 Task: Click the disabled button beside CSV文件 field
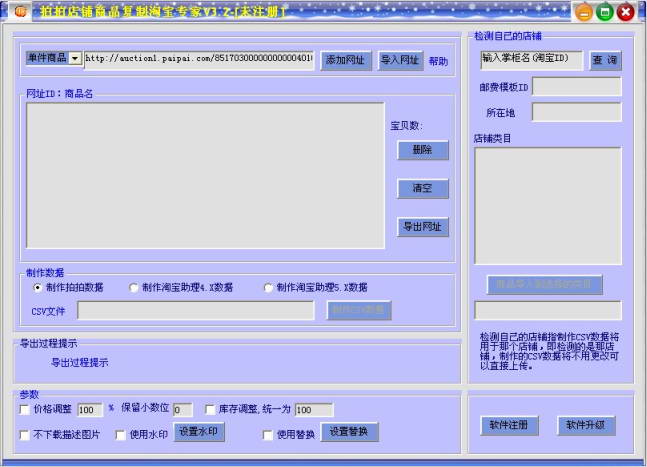pos(359,310)
